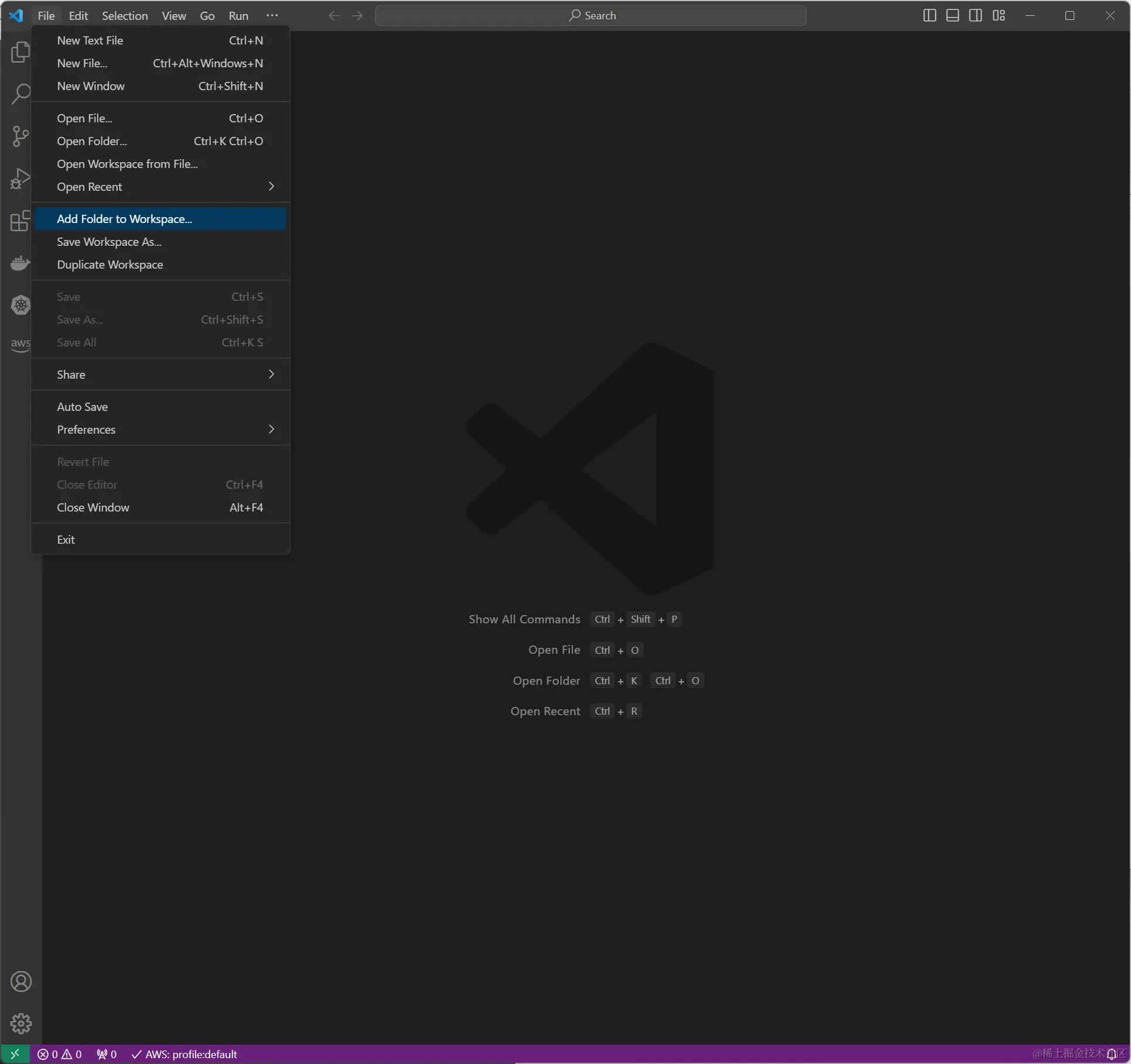
Task: Toggle the primary sidebar visibility
Action: tap(929, 16)
